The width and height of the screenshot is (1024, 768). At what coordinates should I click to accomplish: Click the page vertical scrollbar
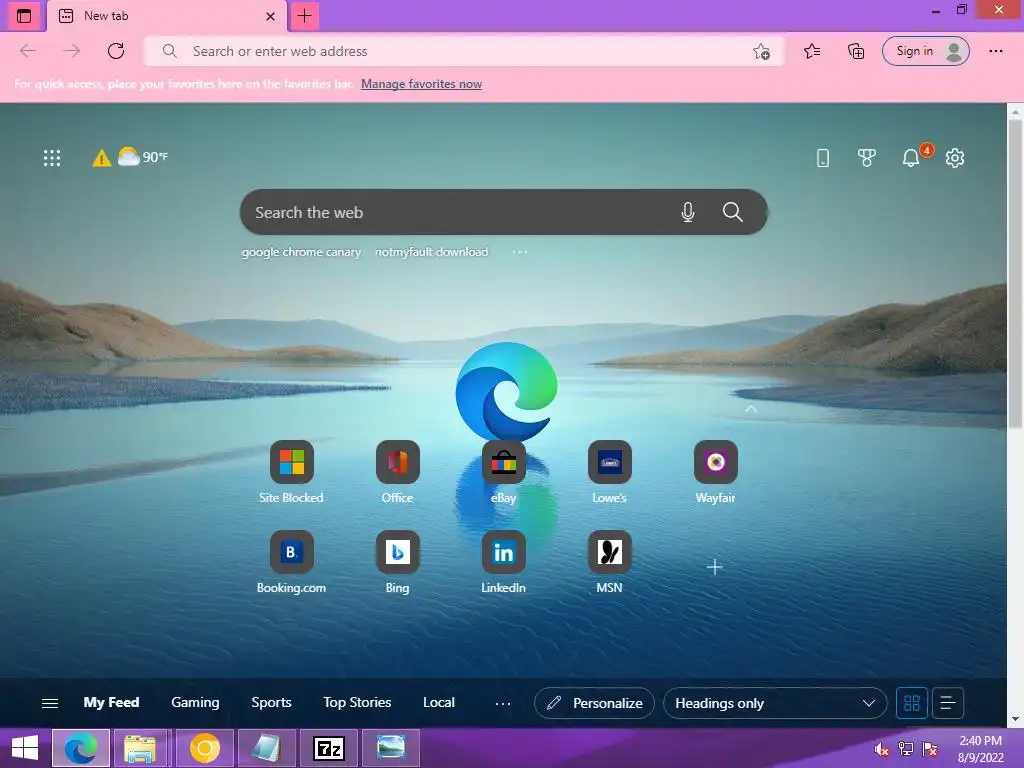pos(1015,274)
